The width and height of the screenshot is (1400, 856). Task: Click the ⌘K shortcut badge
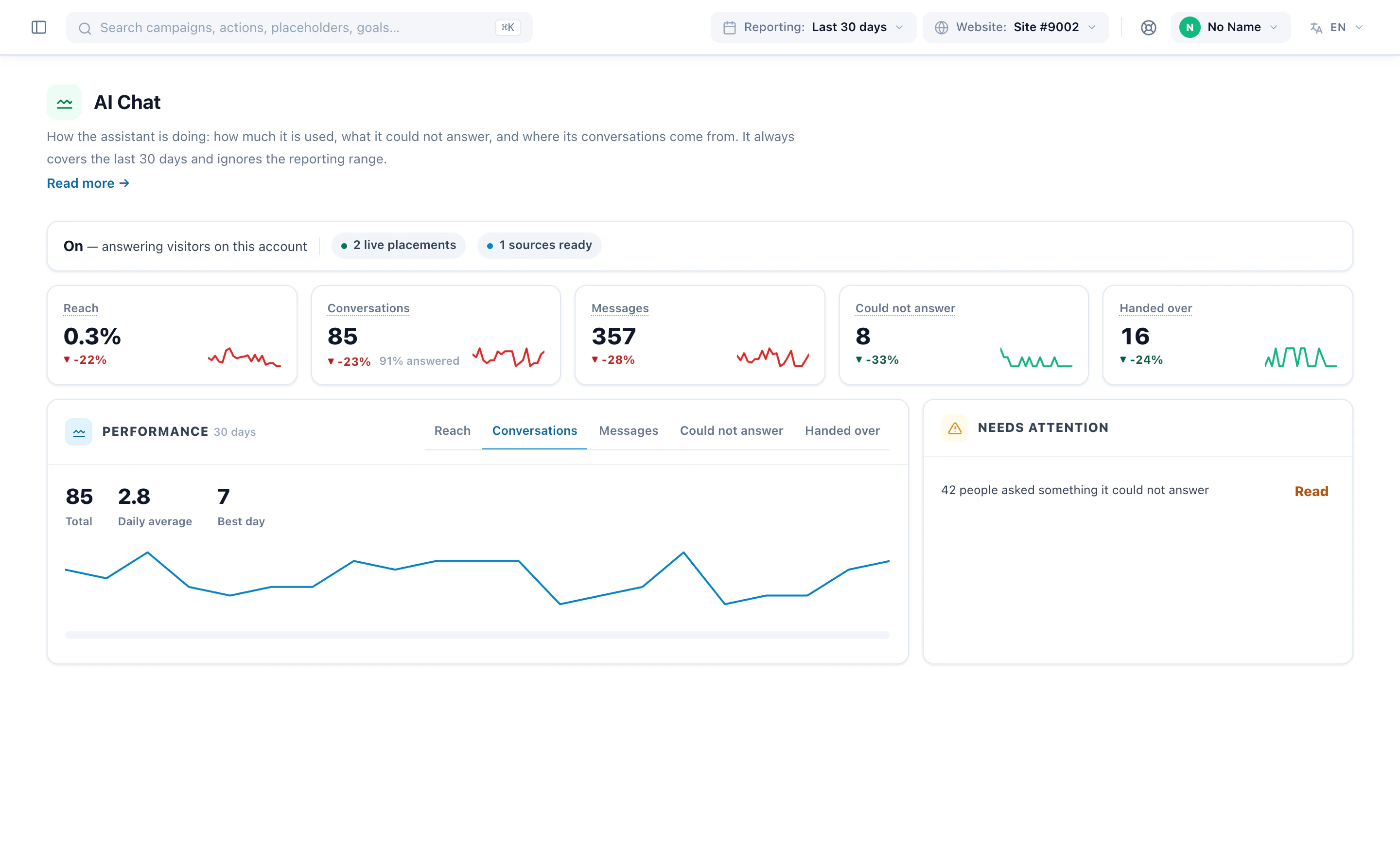pos(507,27)
